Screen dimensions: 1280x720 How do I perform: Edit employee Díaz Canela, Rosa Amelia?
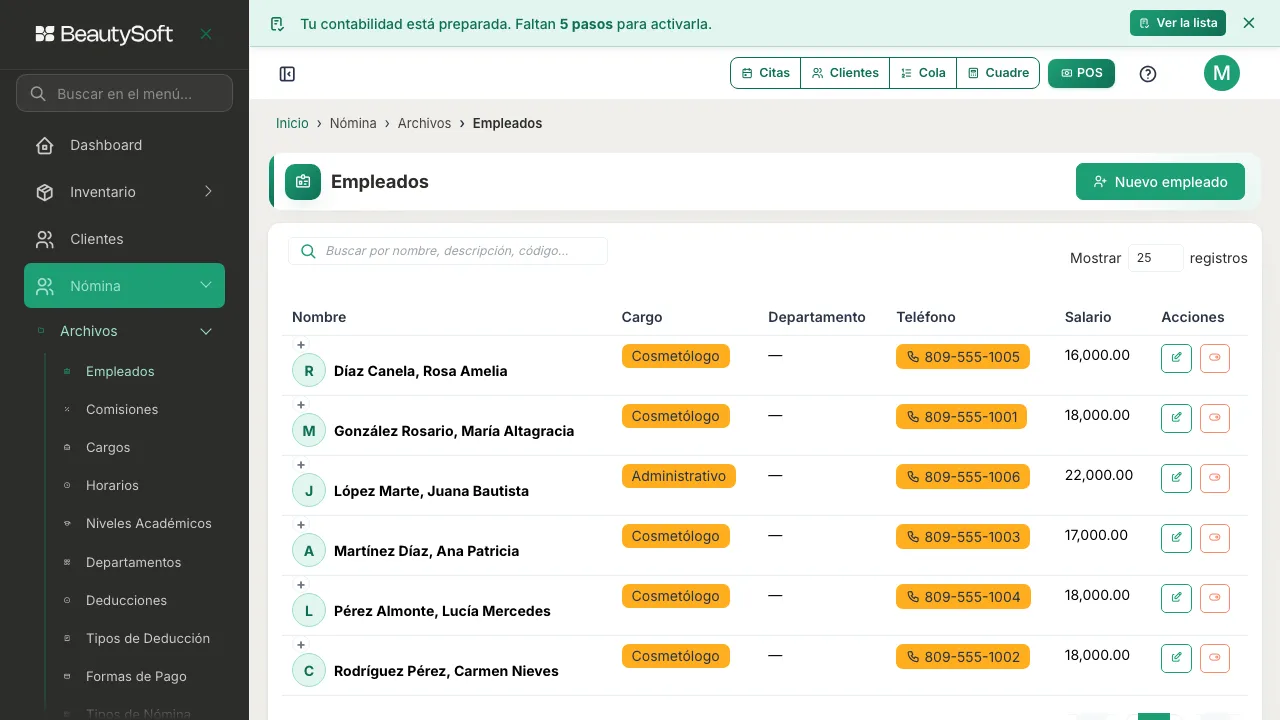click(1176, 358)
